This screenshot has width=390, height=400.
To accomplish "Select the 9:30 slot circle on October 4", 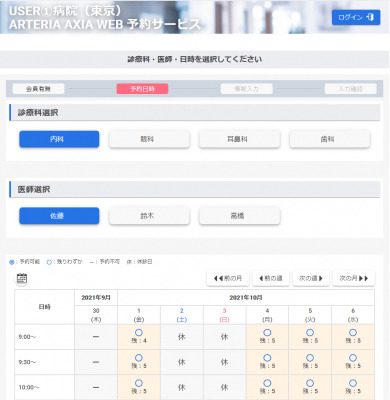I will (267, 358).
